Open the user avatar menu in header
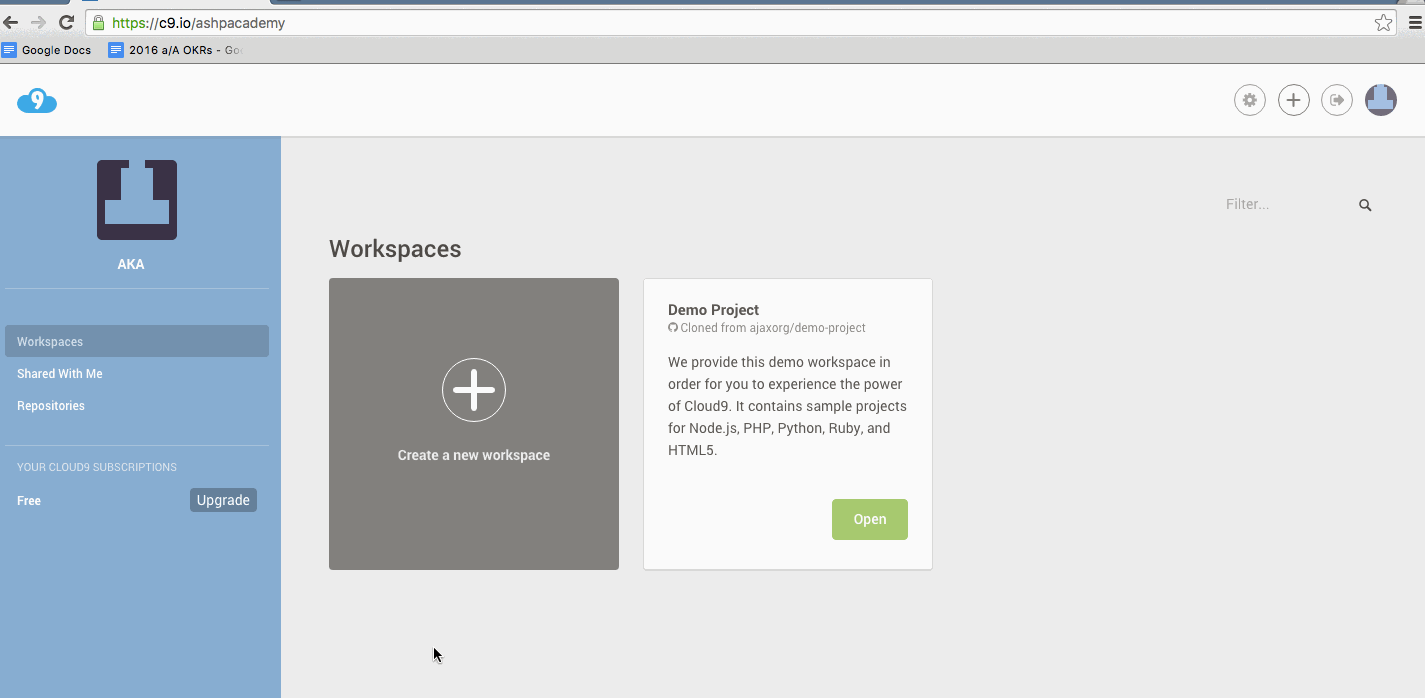Viewport: 1425px width, 698px height. pos(1381,100)
